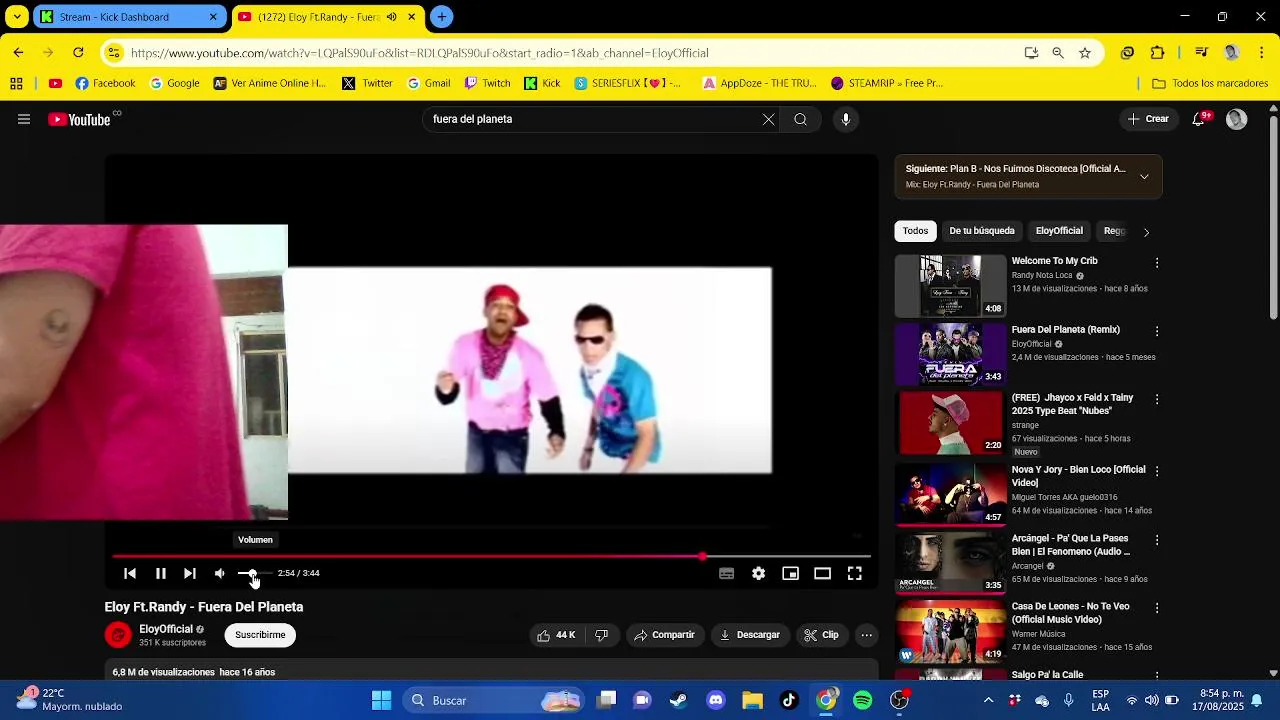Open EloyOfficial channel name link
This screenshot has width=1280, height=720.
click(x=165, y=629)
